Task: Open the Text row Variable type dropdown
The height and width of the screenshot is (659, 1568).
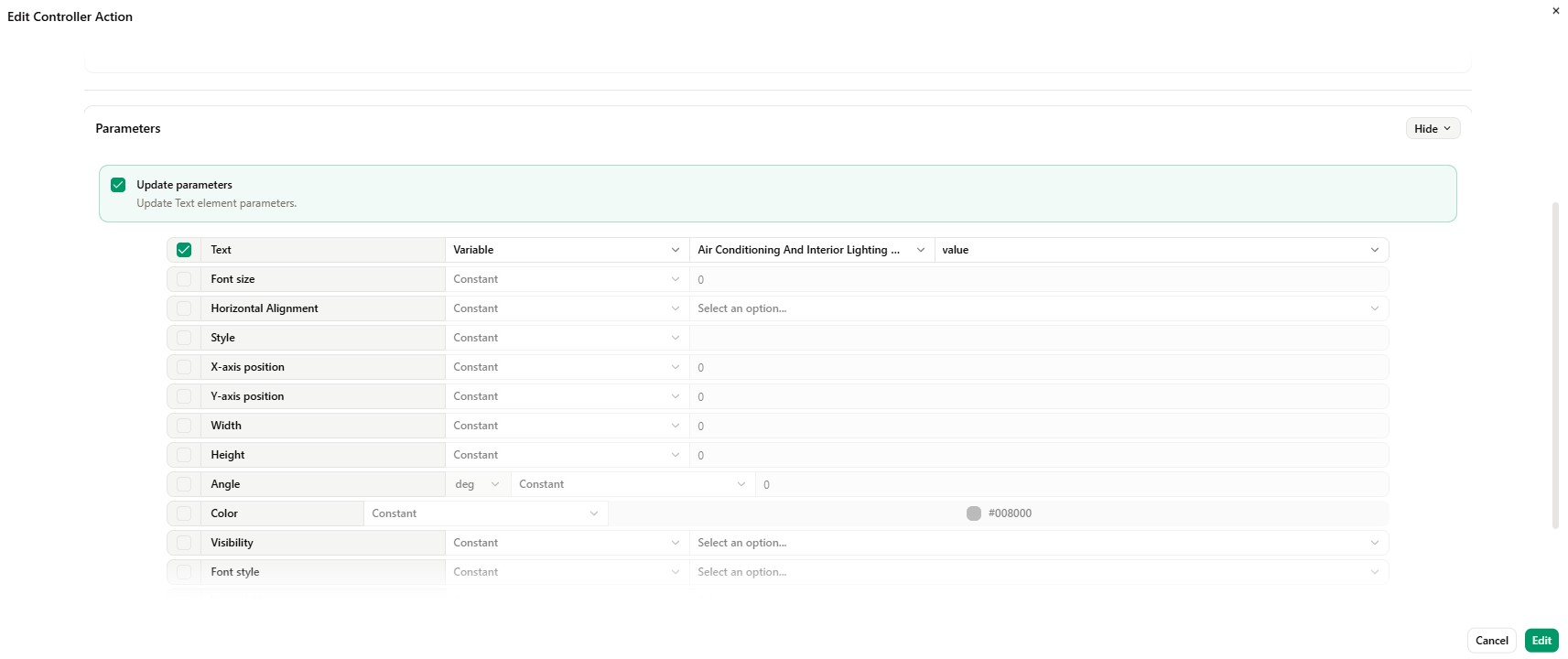Action: pyautogui.click(x=567, y=250)
